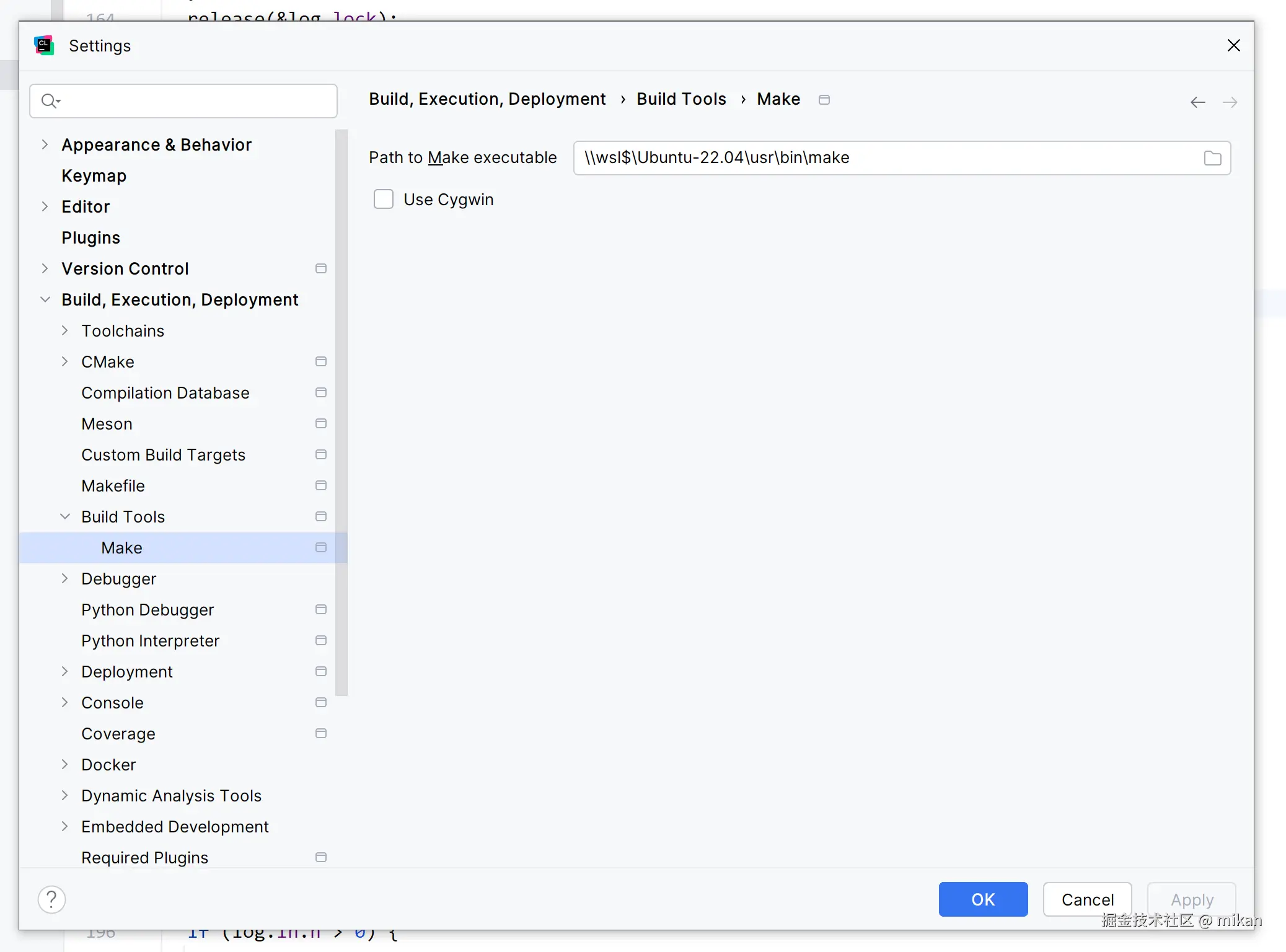Expand the Appearance & Behavior section
Viewport: 1286px width, 952px height.
(45, 144)
